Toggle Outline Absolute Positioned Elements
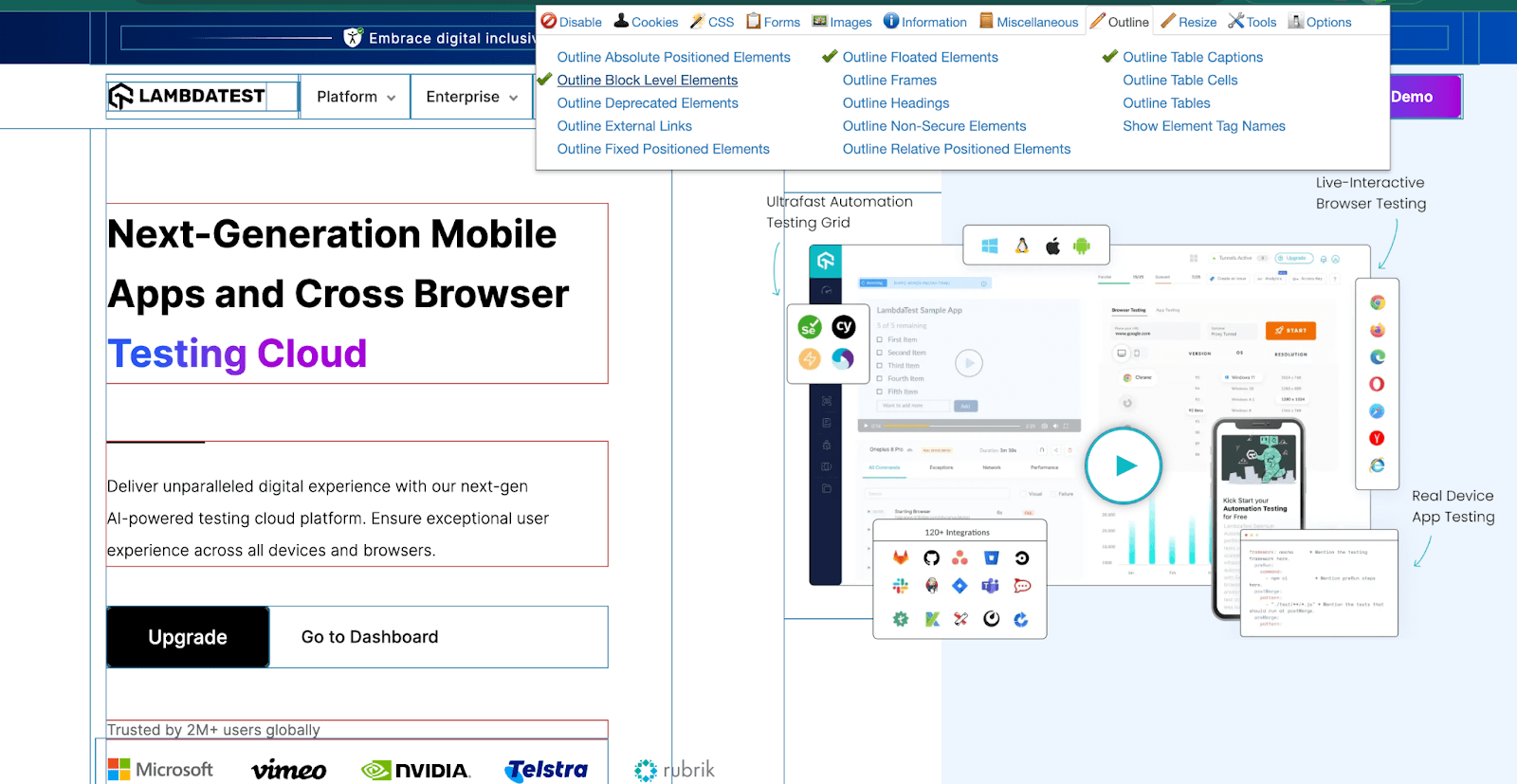 (x=673, y=57)
